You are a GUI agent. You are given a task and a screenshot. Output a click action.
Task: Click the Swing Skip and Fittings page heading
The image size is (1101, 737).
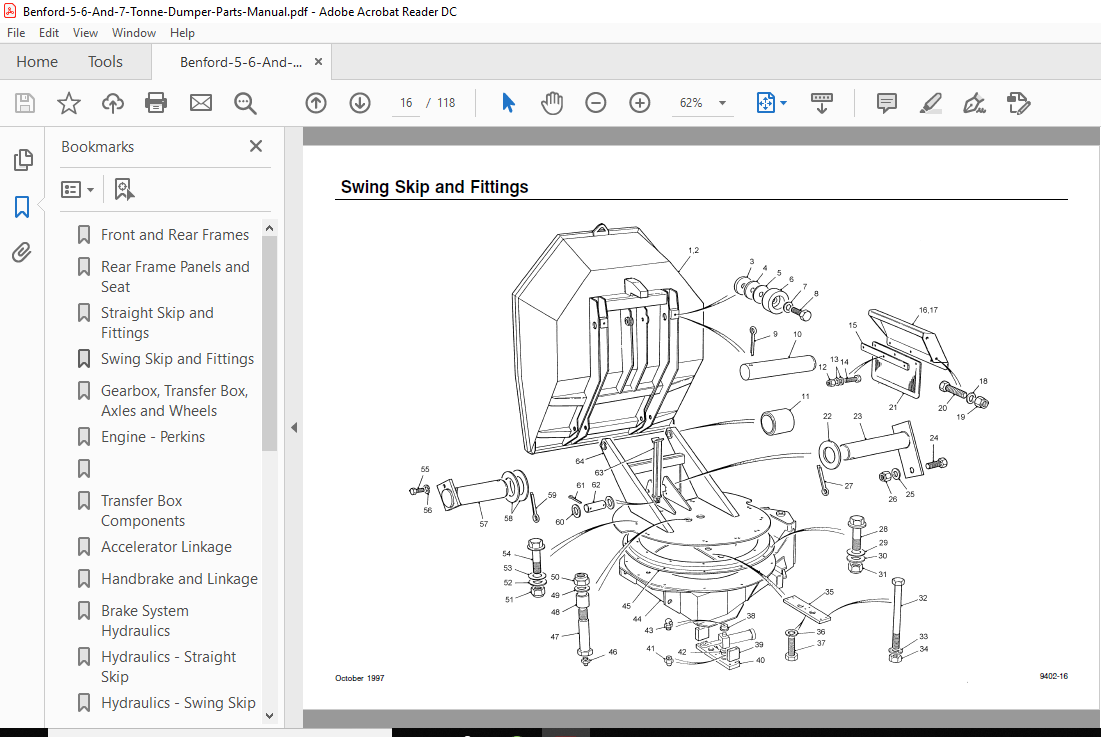434,187
